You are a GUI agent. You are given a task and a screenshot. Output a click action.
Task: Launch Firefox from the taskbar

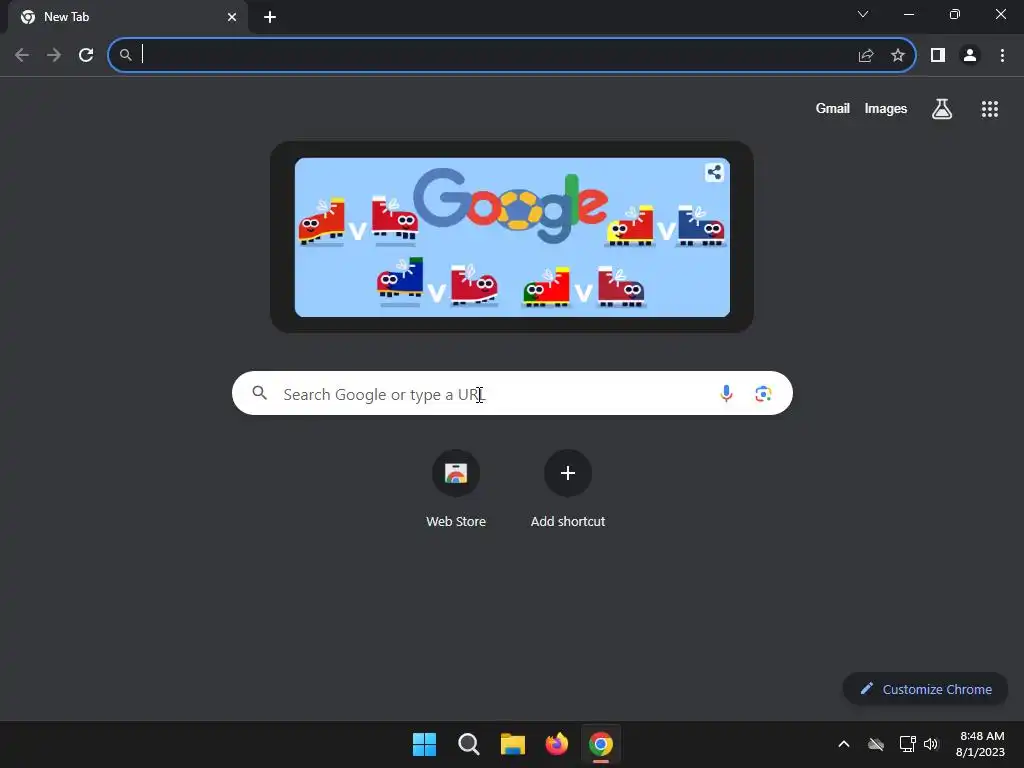pos(556,744)
